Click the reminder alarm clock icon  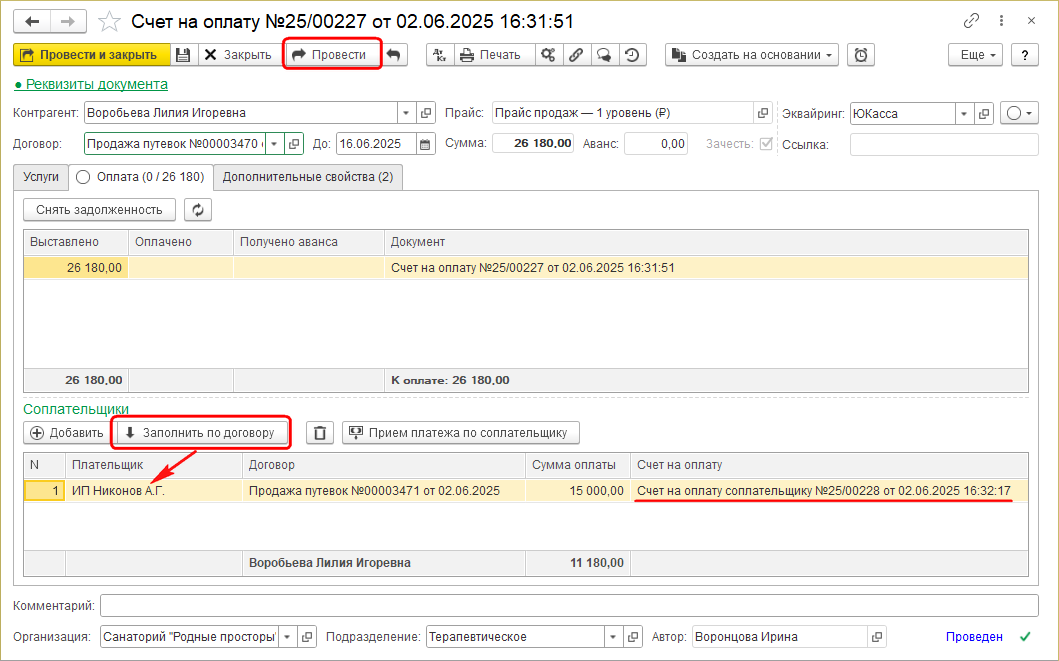pos(860,55)
